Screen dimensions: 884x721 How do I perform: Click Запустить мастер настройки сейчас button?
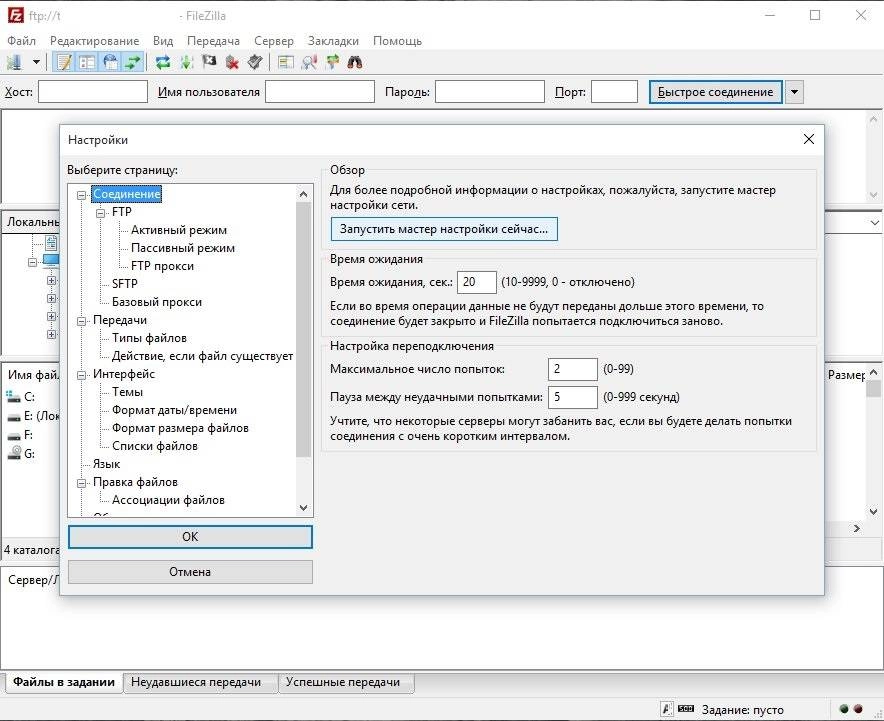tap(444, 229)
